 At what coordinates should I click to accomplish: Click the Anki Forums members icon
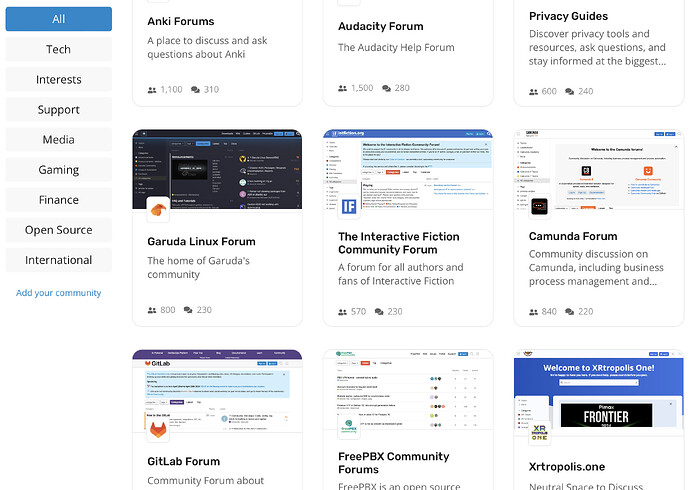click(152, 90)
